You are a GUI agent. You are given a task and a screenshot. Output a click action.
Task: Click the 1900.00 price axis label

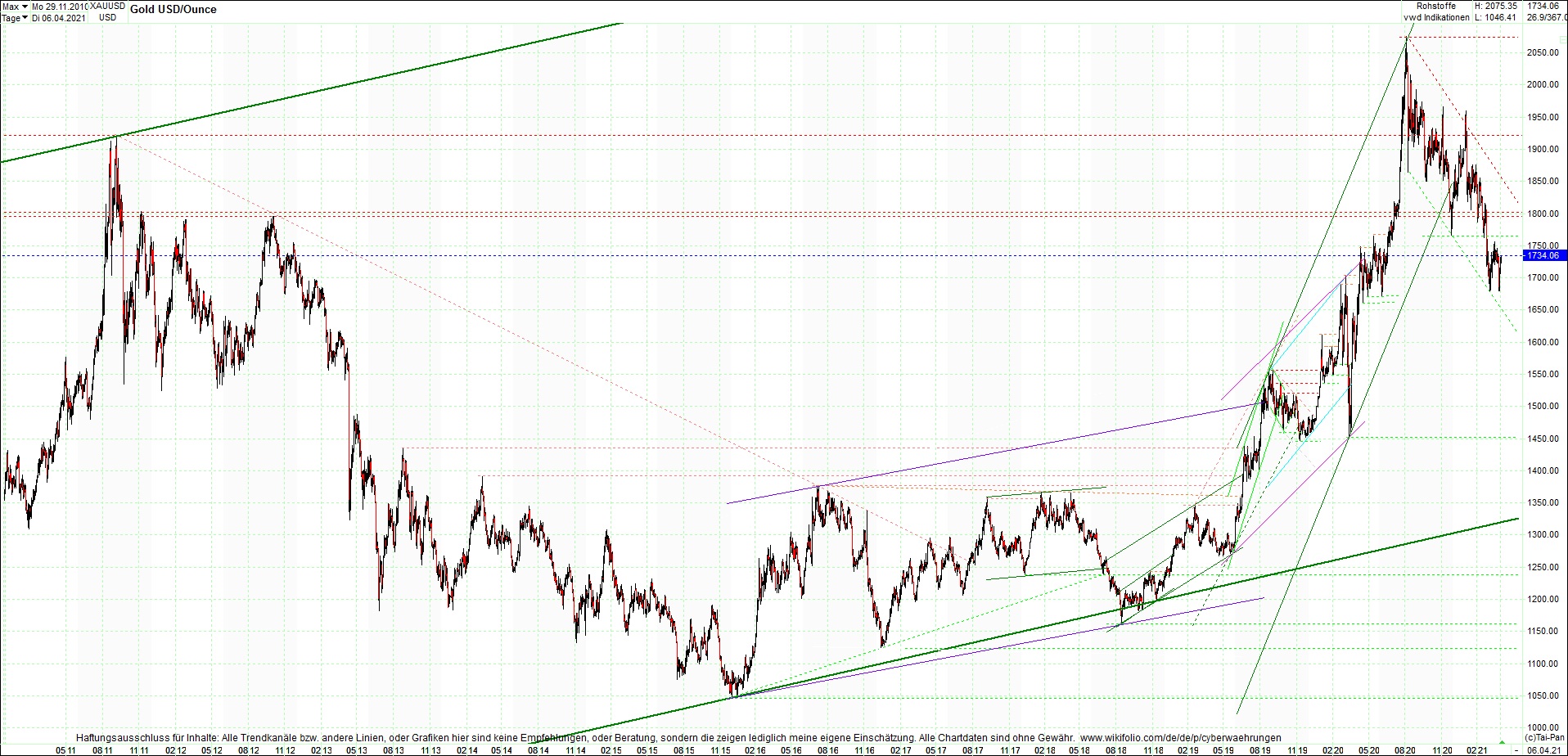[x=1543, y=149]
